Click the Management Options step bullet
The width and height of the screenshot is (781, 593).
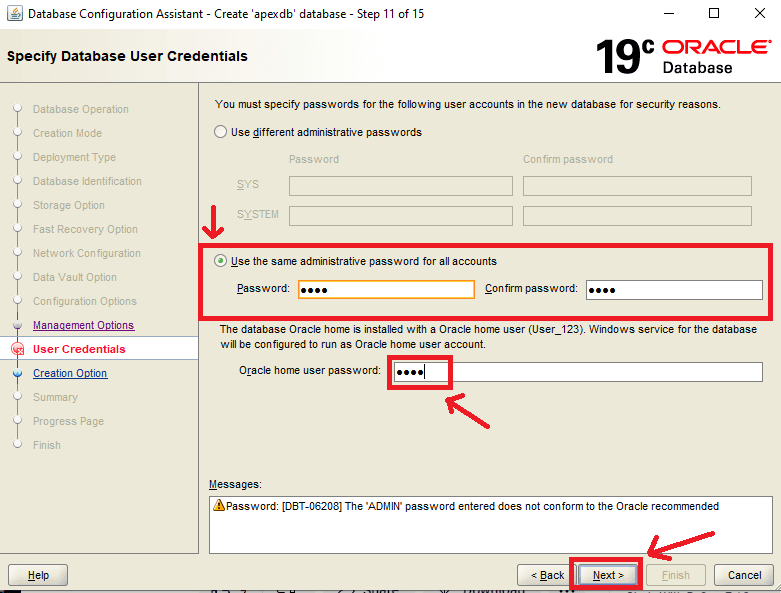coord(17,326)
